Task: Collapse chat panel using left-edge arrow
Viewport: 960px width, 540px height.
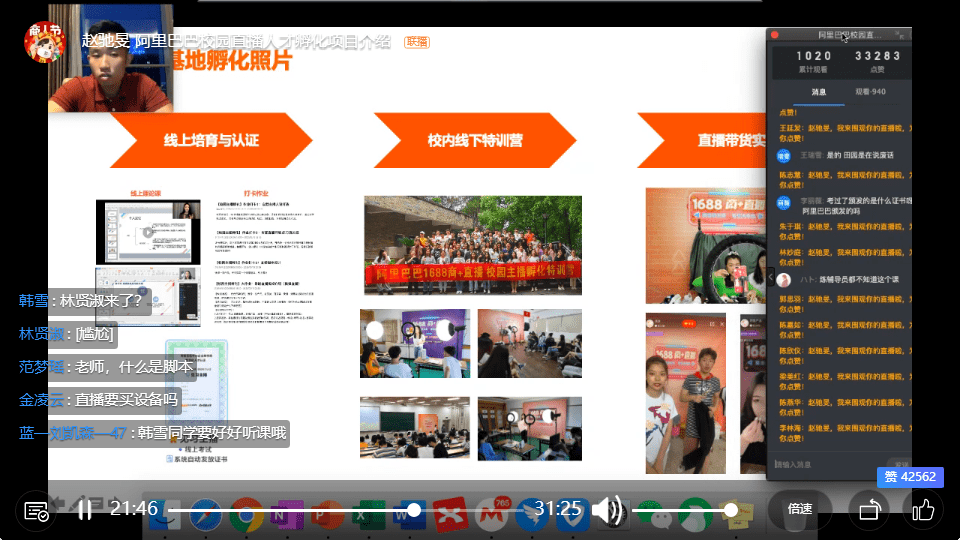Action: click(x=772, y=279)
